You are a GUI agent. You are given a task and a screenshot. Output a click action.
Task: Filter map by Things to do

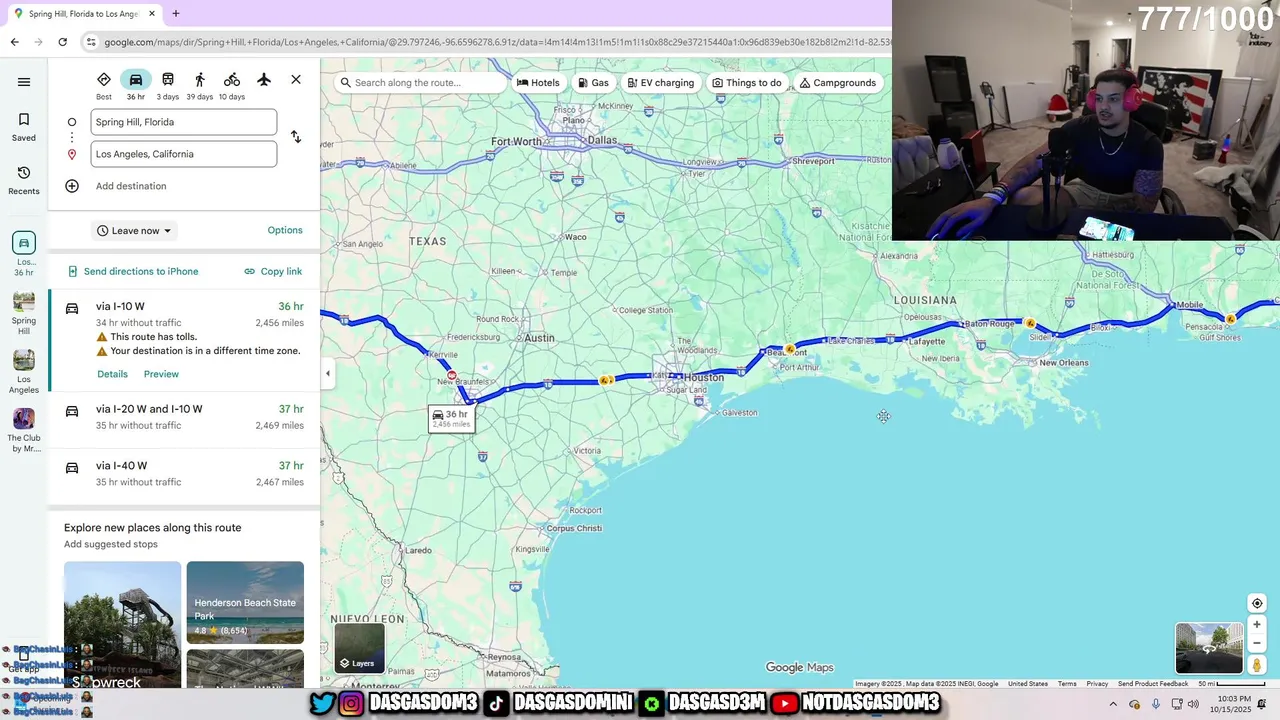(x=747, y=83)
